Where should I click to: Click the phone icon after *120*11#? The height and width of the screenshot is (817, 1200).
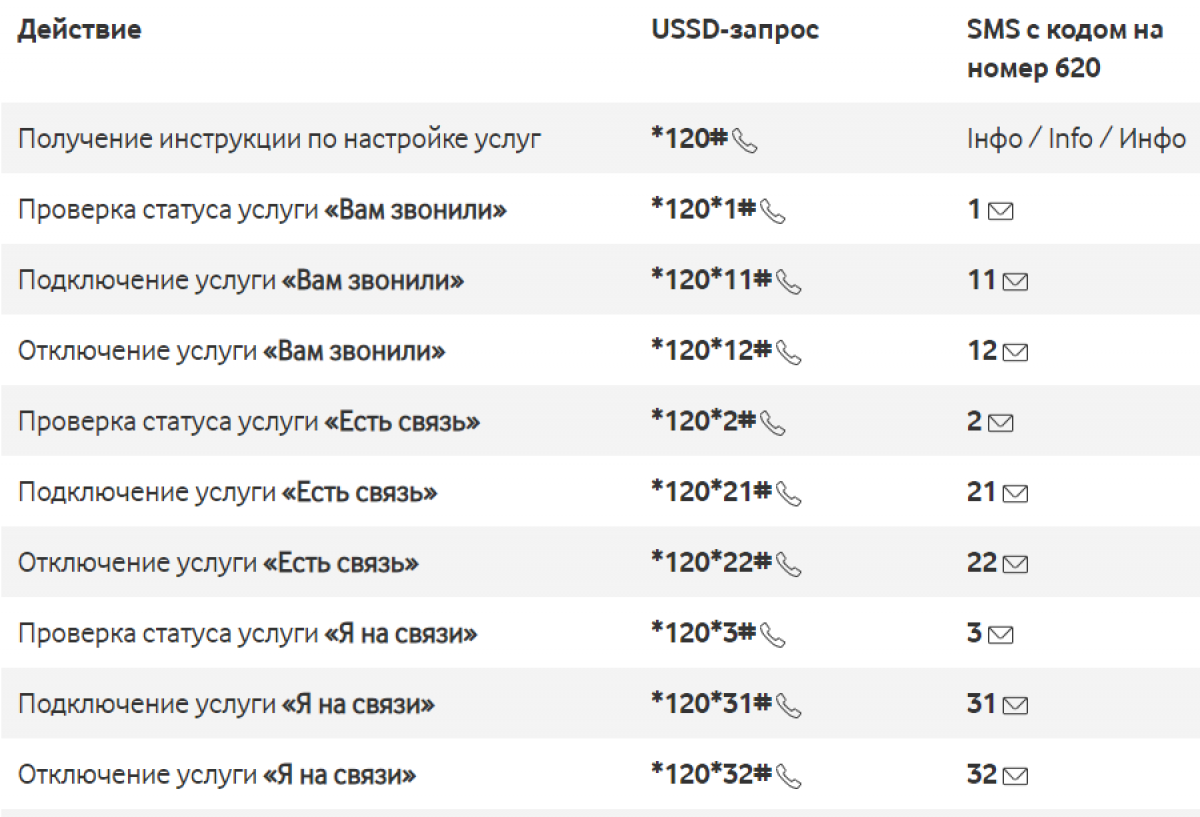(789, 283)
